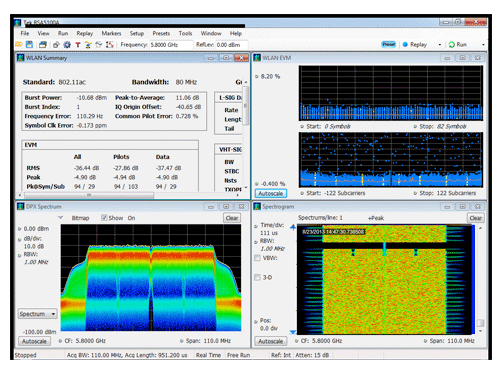Enable the VBW checkbox in Spectrogram

coord(257,258)
